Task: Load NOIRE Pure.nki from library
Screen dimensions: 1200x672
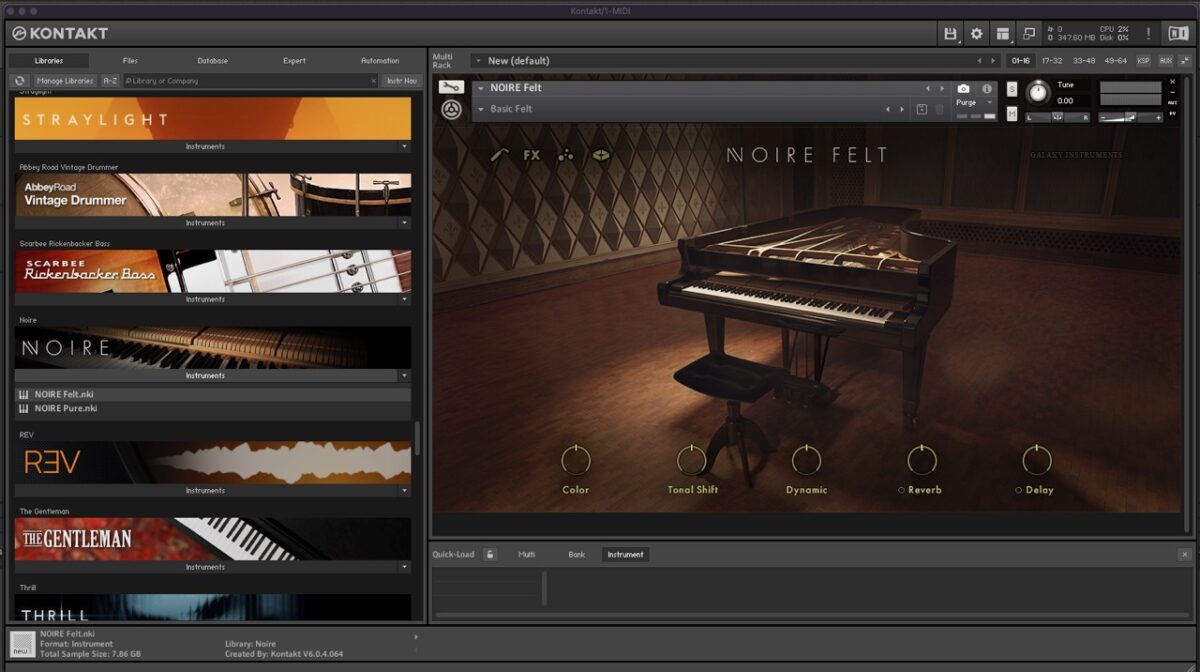Action: click(212, 408)
